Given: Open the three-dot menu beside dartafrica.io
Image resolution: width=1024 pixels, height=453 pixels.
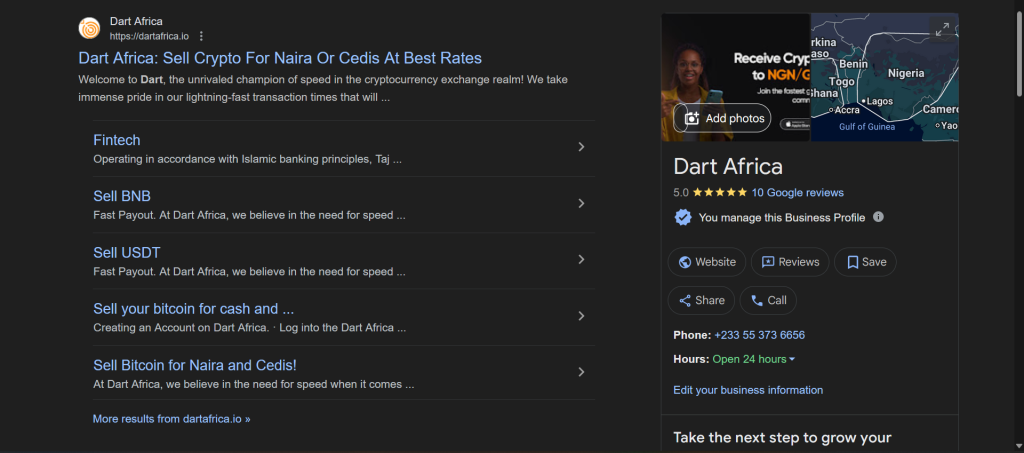Looking at the screenshot, I should (201, 36).
